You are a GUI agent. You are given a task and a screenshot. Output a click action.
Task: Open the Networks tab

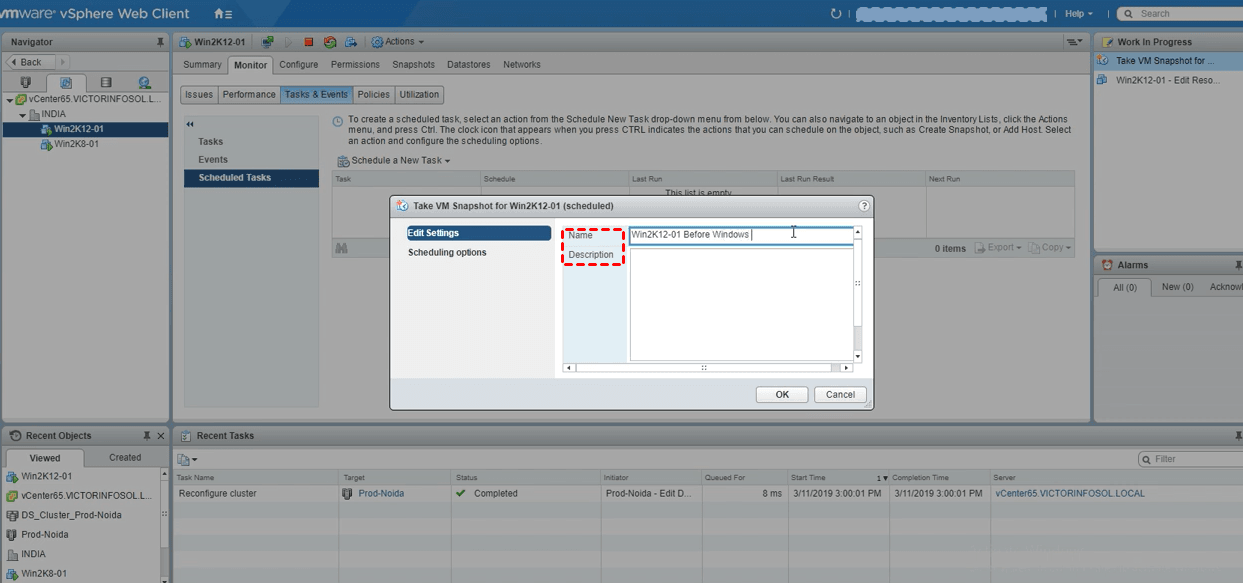point(522,65)
